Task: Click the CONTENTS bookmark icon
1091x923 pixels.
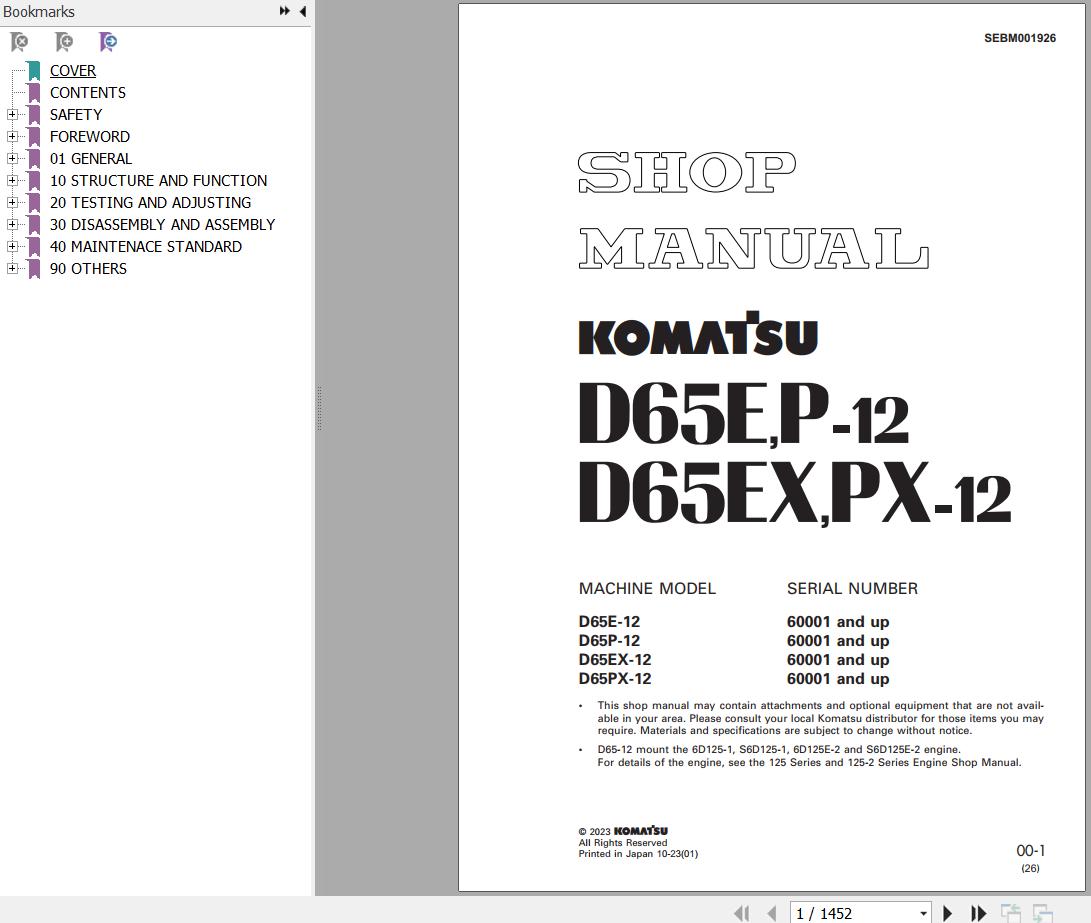Action: click(x=33, y=93)
